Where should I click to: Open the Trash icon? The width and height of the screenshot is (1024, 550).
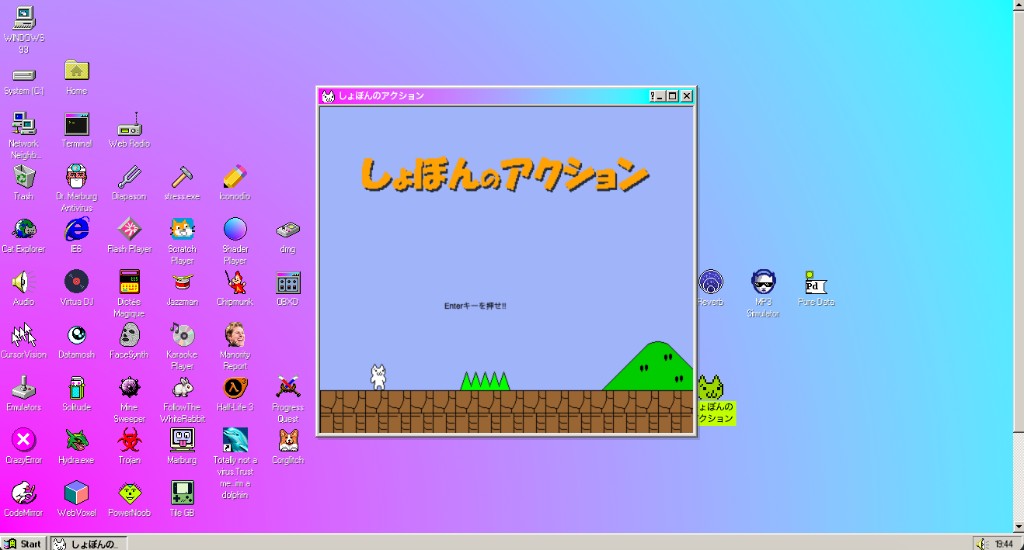[x=24, y=176]
